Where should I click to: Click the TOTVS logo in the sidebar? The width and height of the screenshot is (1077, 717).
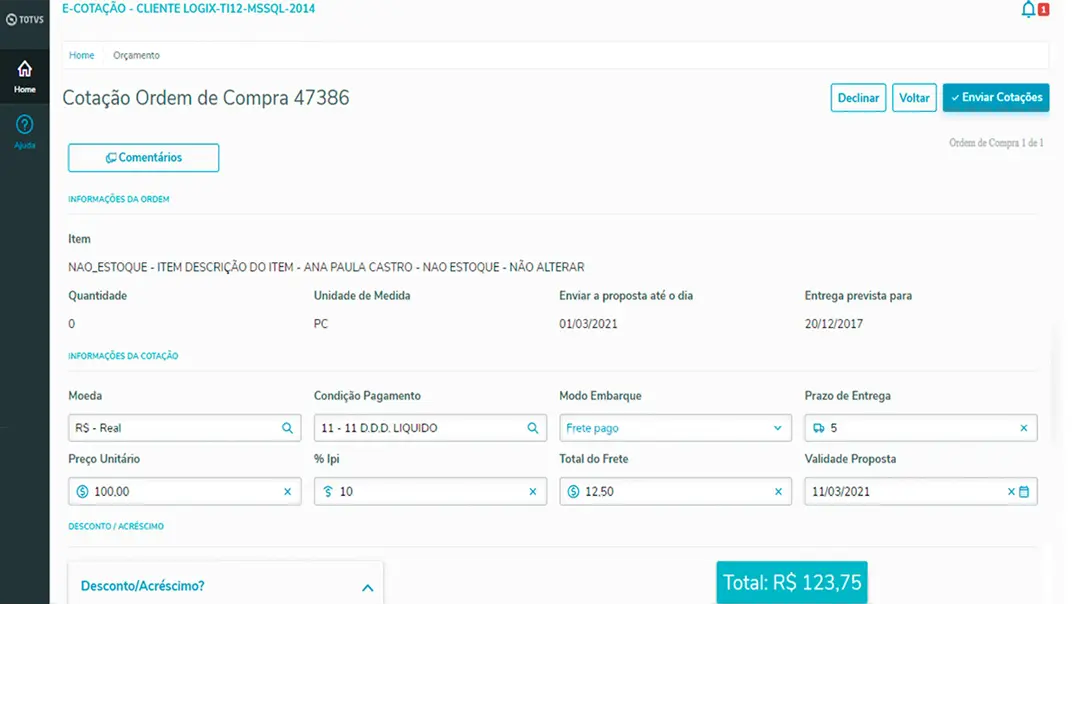(24, 17)
